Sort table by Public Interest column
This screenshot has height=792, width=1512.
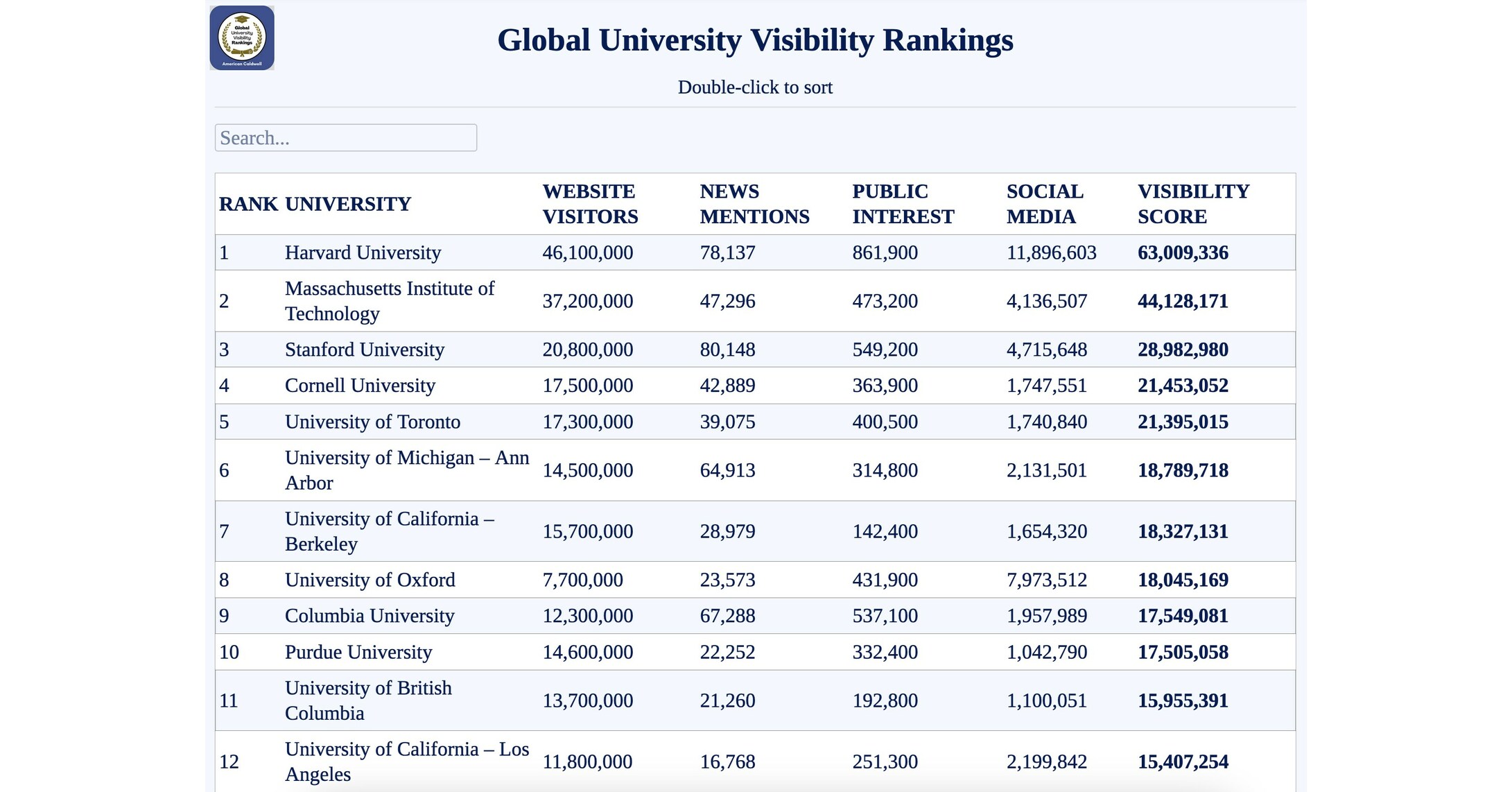902,203
